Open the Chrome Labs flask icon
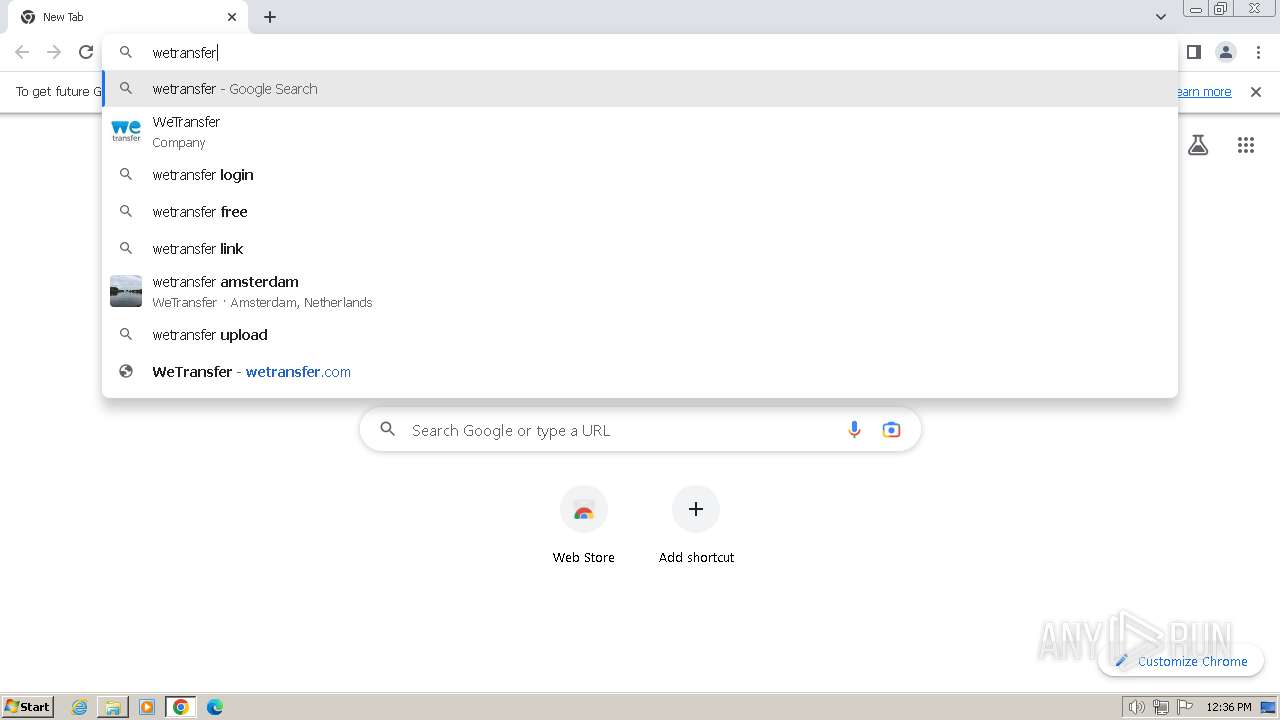Viewport: 1280px width, 720px height. pyautogui.click(x=1198, y=145)
